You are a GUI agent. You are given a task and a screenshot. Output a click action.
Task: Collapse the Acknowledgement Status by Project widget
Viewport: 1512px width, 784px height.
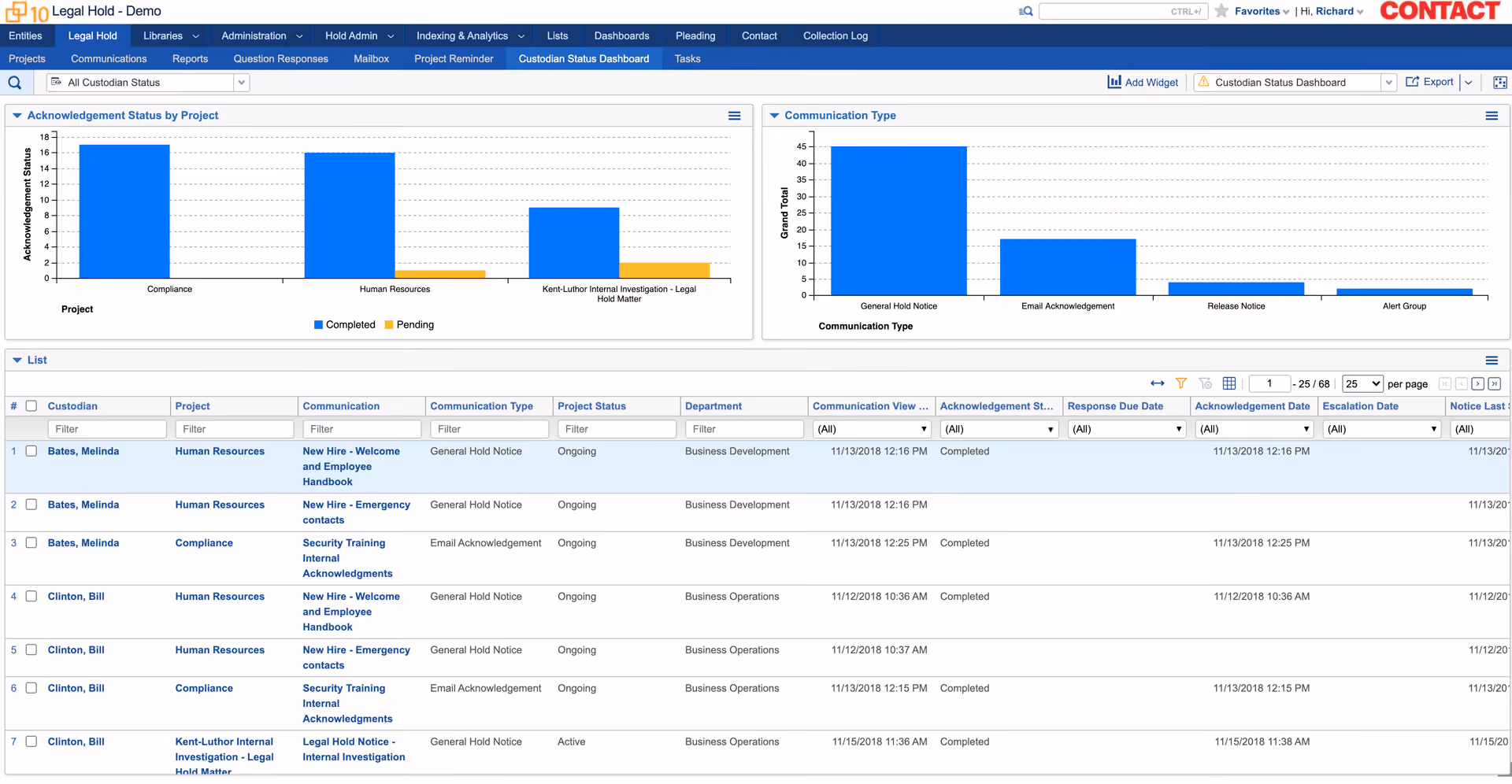point(17,116)
